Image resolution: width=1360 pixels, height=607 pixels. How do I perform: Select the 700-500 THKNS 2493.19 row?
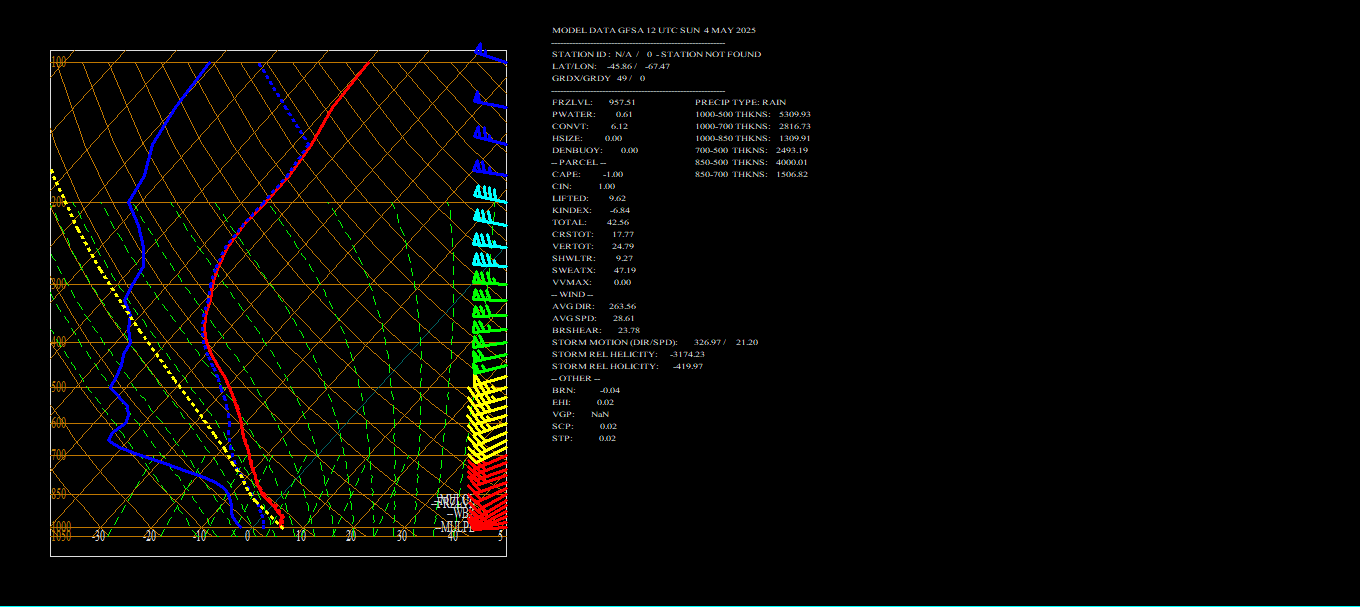(x=752, y=150)
